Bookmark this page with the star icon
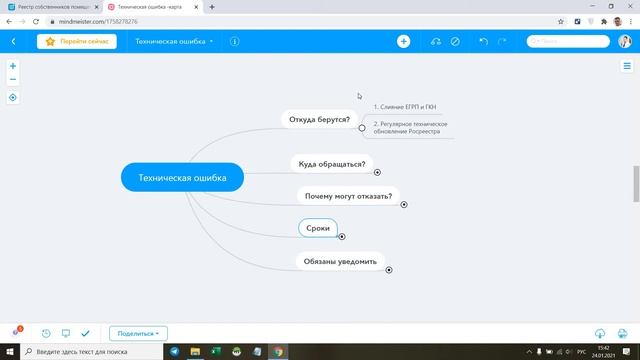 pyautogui.click(x=561, y=22)
